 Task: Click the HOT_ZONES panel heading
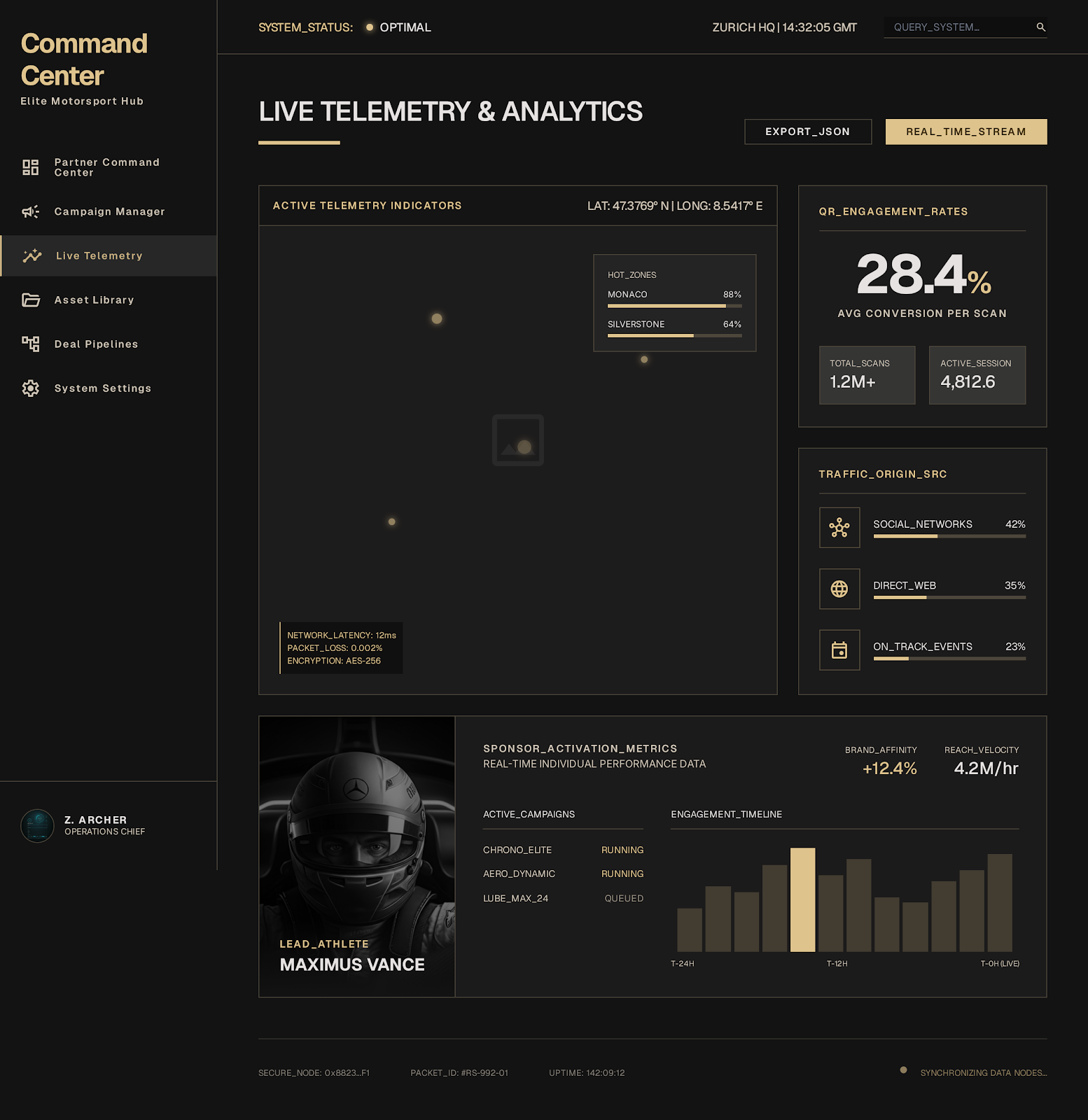click(632, 275)
